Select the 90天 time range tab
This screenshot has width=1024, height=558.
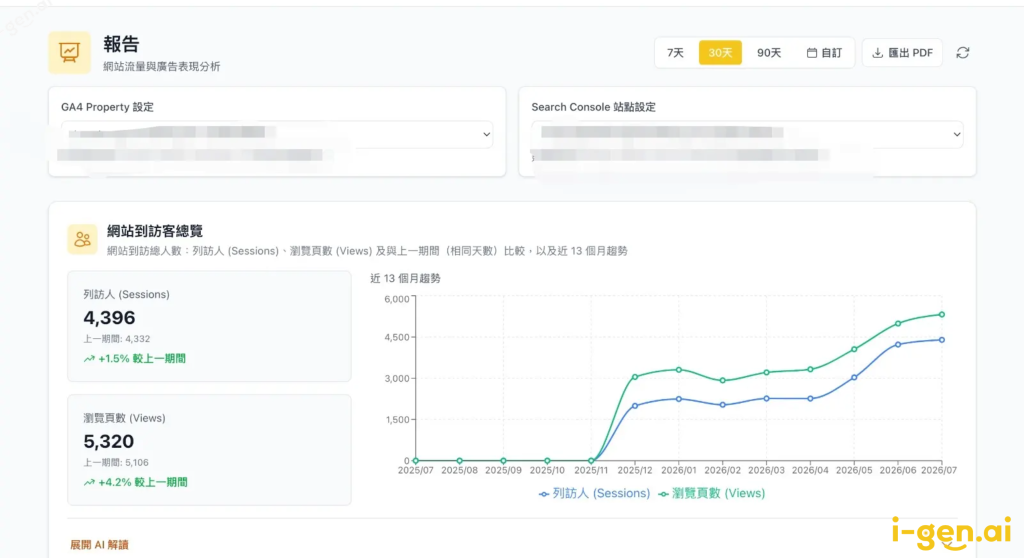pyautogui.click(x=769, y=53)
